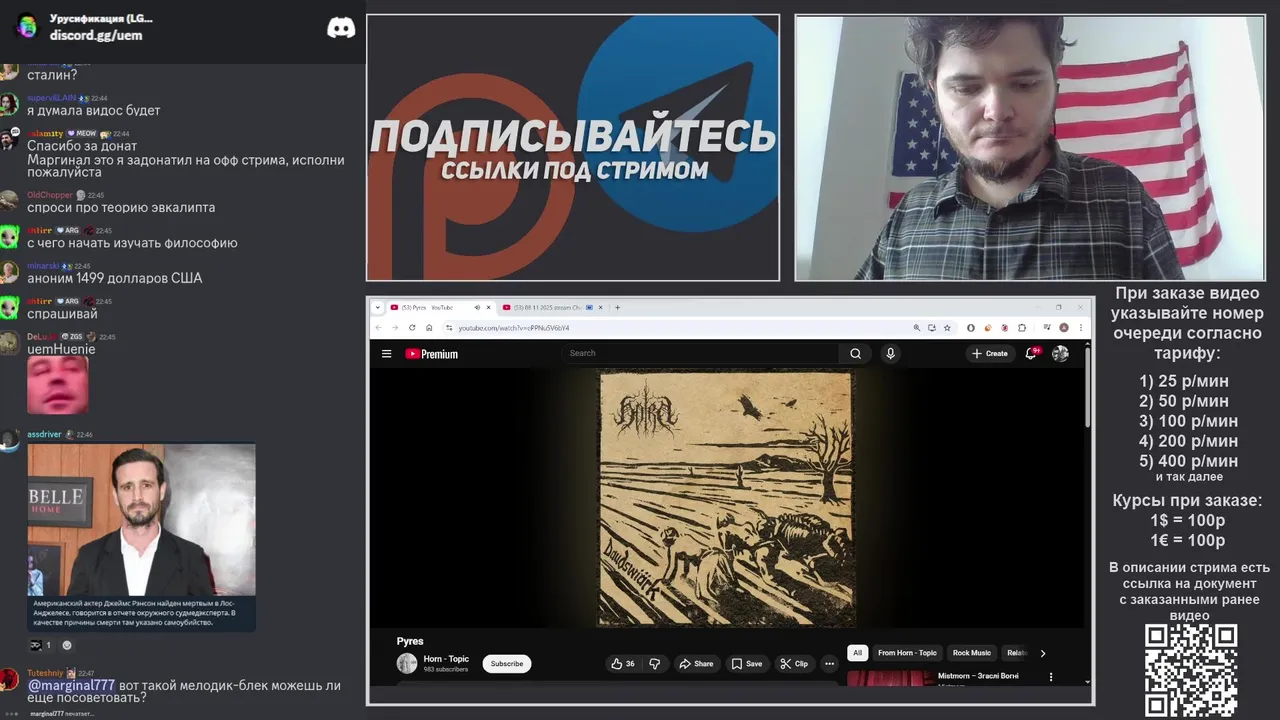
Task: Open the browser home page button
Action: point(429,327)
